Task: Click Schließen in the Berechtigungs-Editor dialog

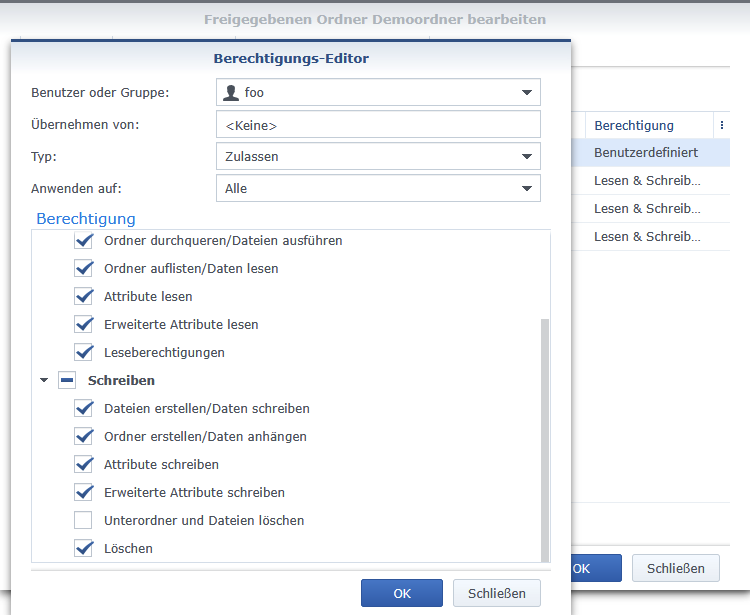Action: pos(496,593)
